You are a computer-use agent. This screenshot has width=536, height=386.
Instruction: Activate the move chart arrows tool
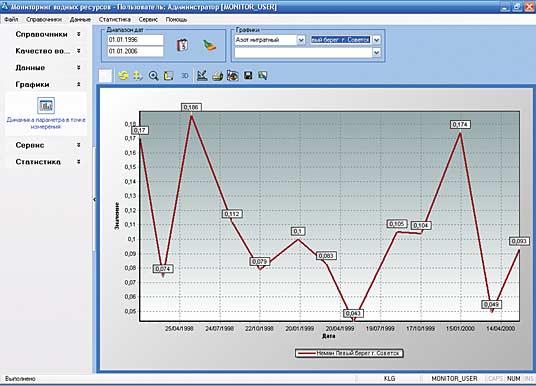coord(138,76)
